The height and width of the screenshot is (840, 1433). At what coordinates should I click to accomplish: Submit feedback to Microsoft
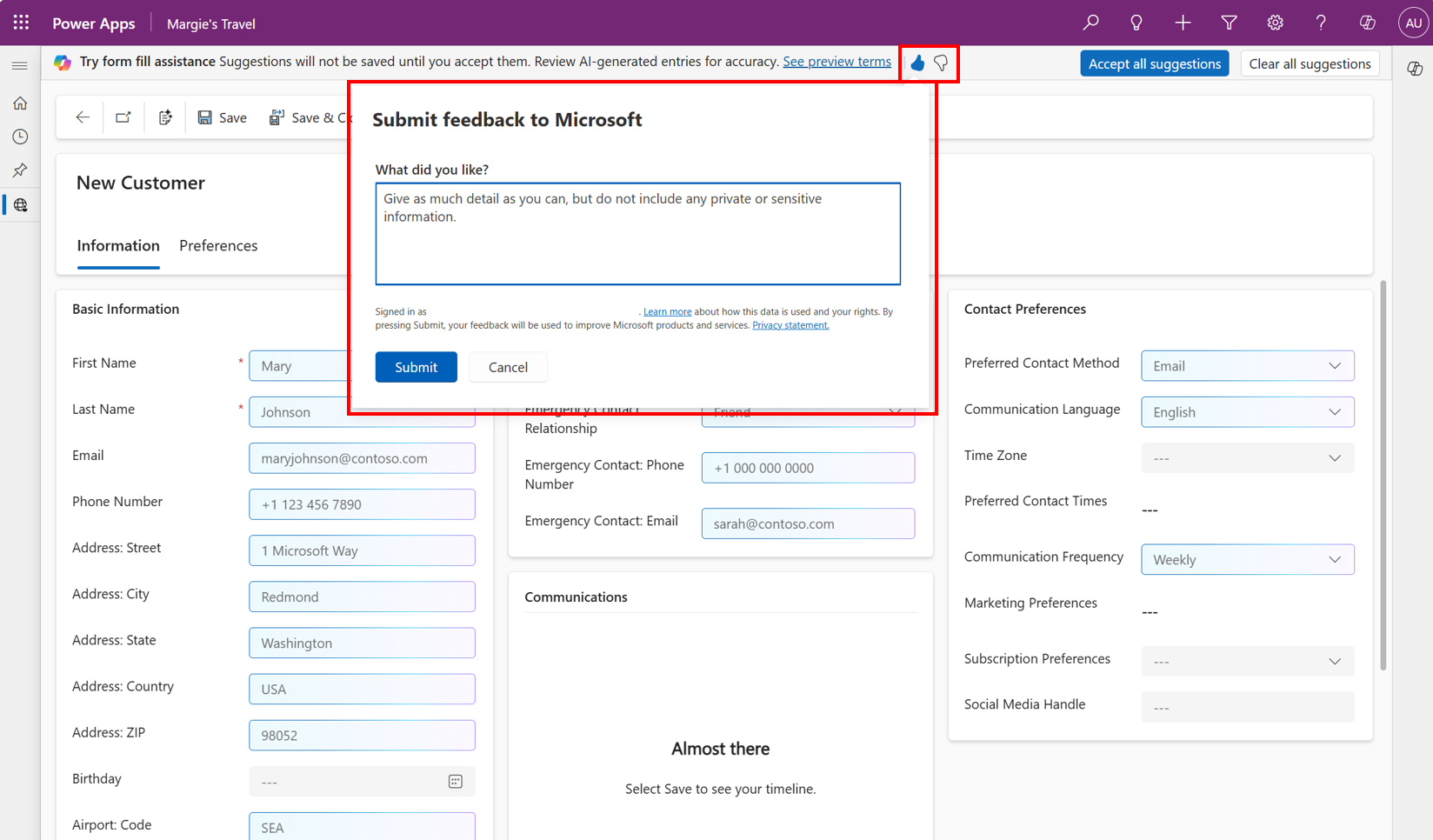pyautogui.click(x=416, y=366)
